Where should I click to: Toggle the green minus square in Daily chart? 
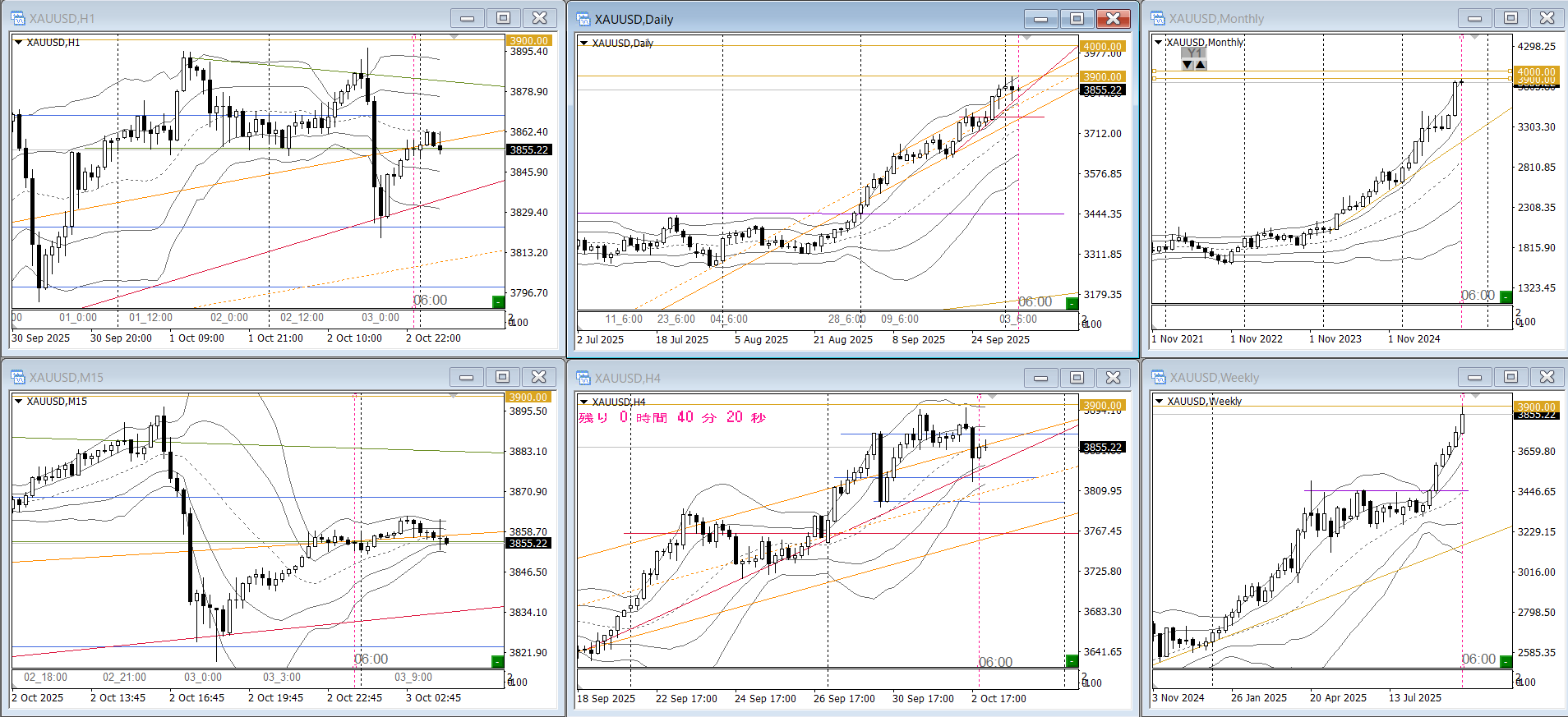coord(1072,304)
